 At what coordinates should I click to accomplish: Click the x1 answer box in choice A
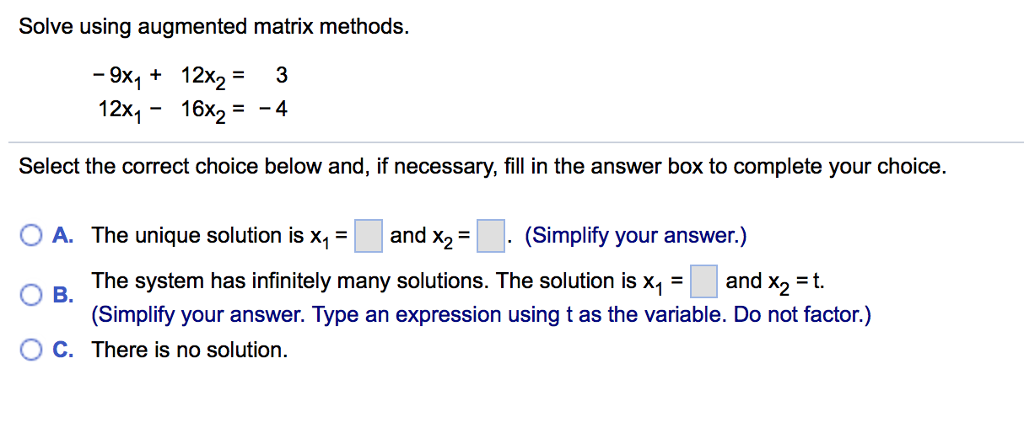tap(368, 237)
